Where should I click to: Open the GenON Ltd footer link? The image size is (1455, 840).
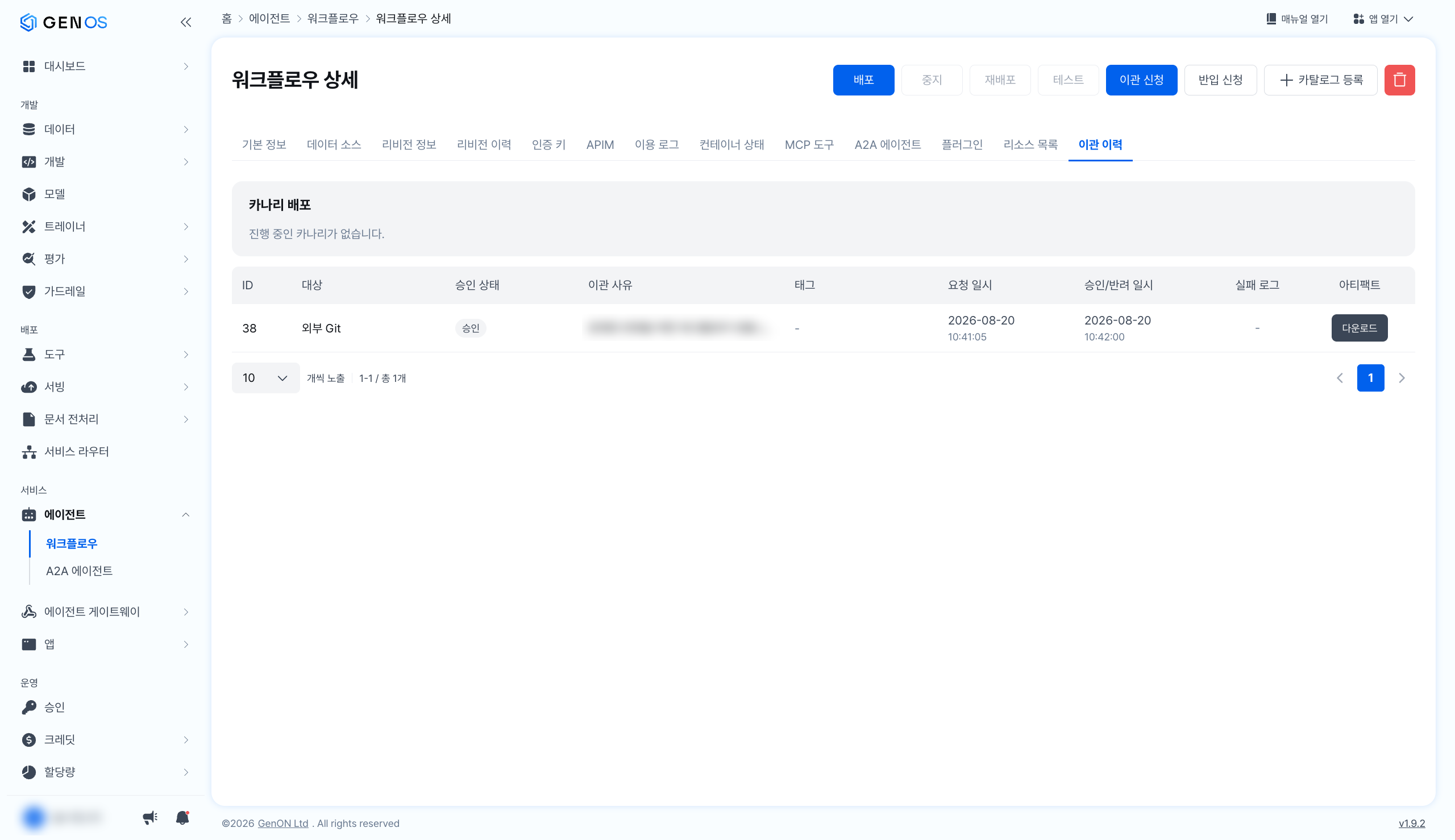pos(282,824)
